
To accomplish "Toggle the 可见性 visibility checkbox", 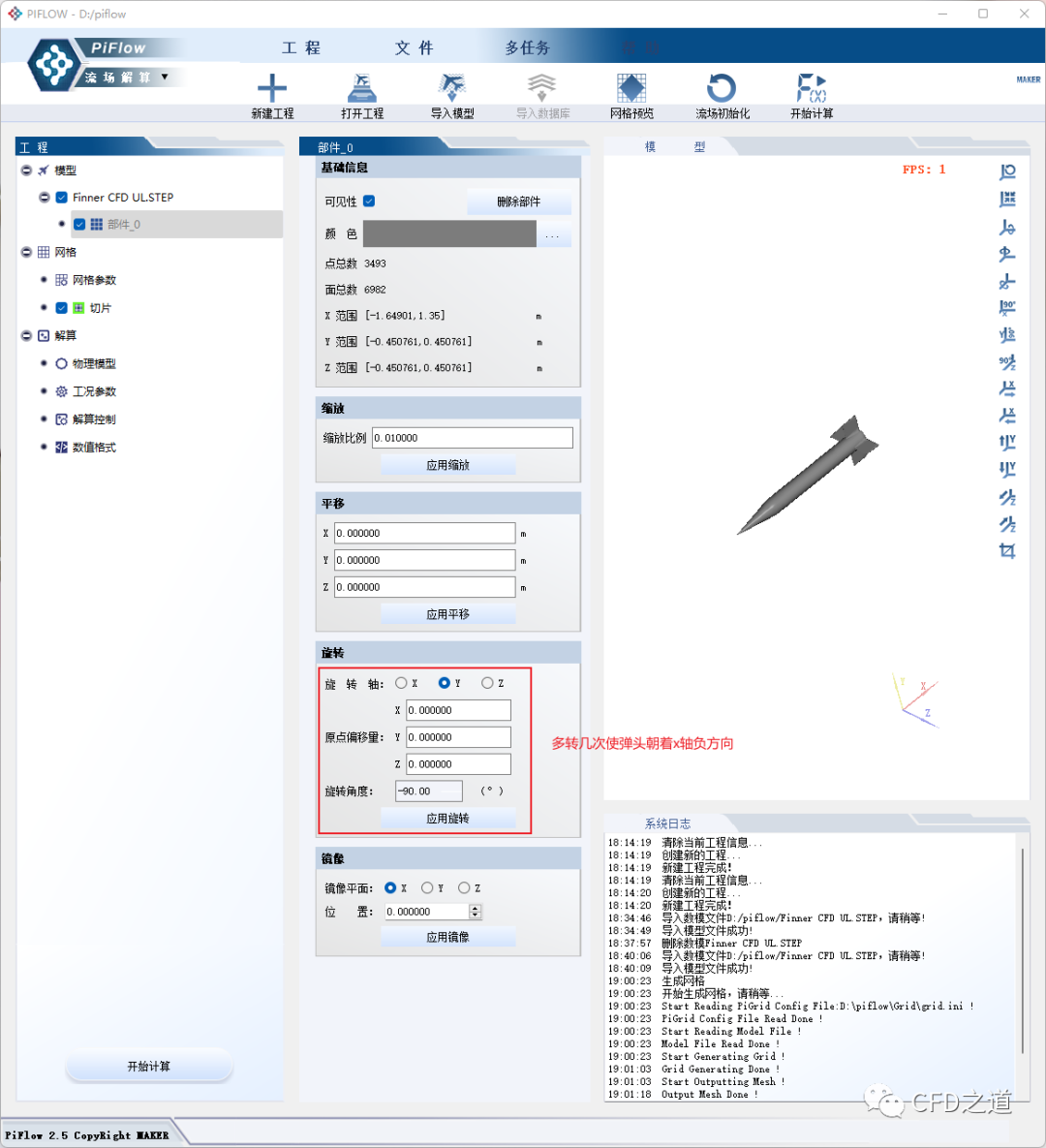I will pyautogui.click(x=369, y=201).
